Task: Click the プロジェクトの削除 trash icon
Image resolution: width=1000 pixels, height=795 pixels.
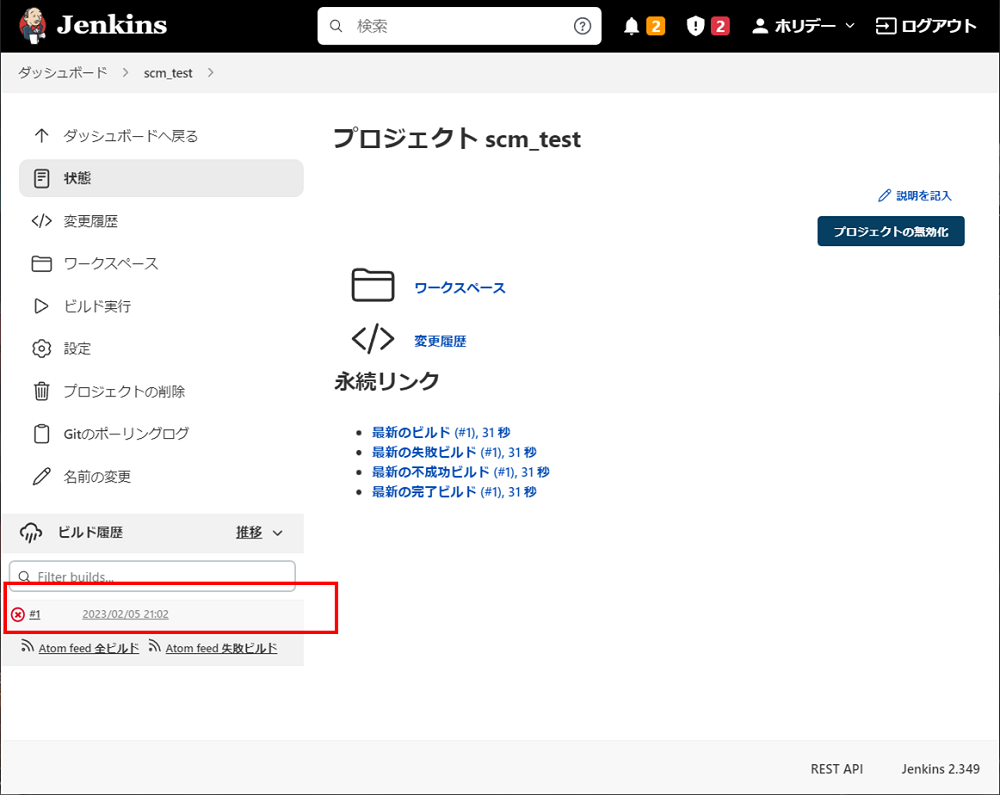Action: point(41,391)
